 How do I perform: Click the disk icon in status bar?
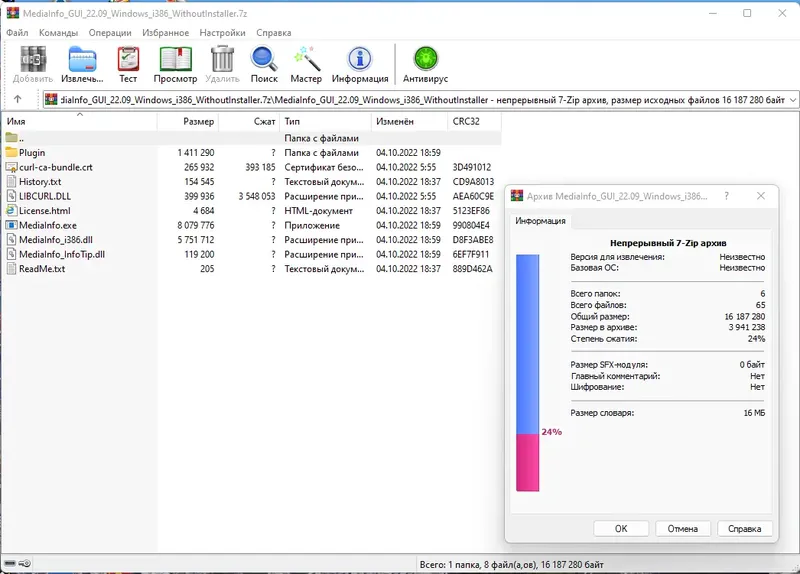click(10, 564)
